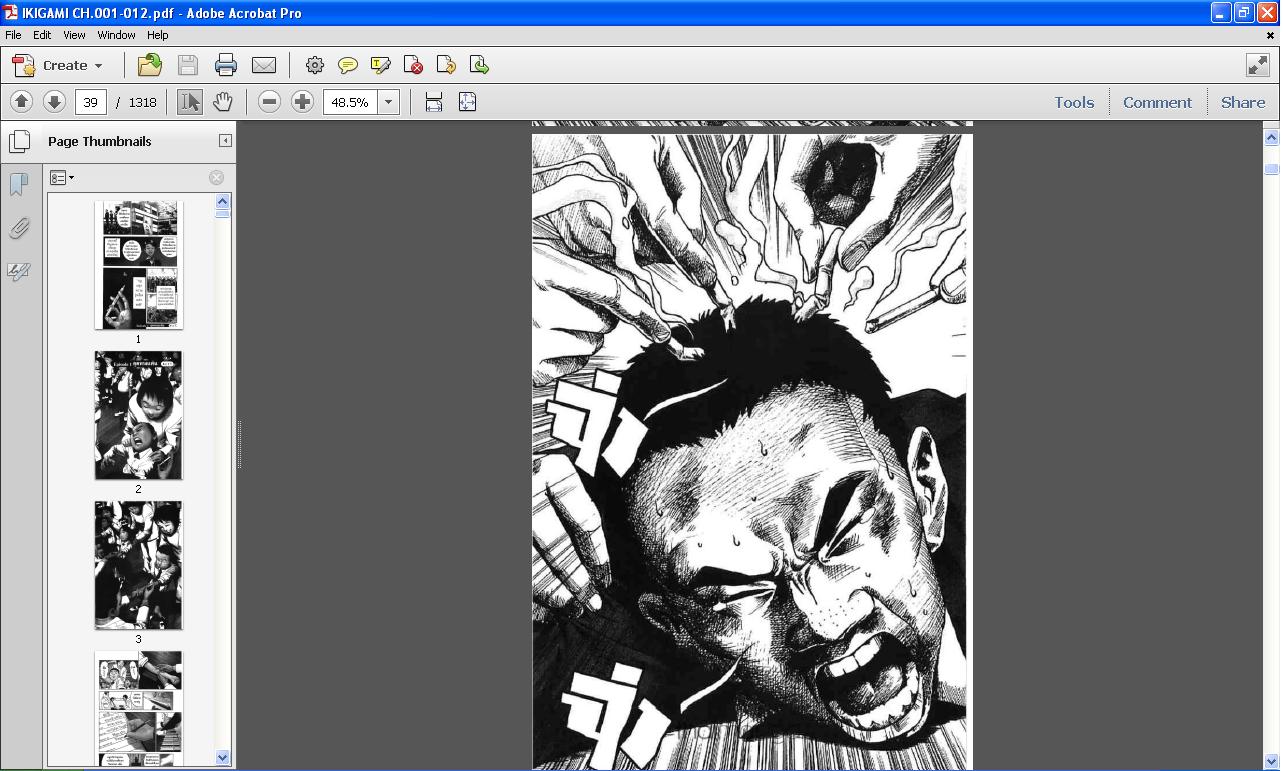Open the Signatures panel icon
1283x771 pixels.
point(19,272)
